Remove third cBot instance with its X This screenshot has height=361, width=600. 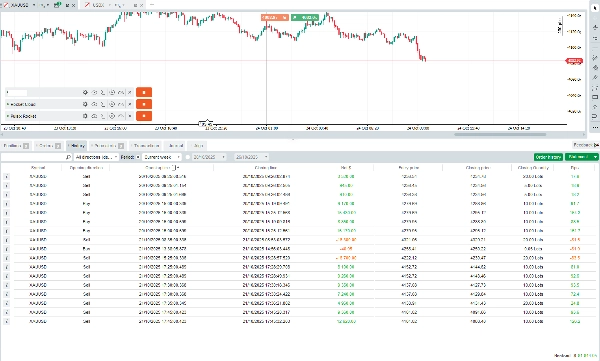click(x=130, y=116)
